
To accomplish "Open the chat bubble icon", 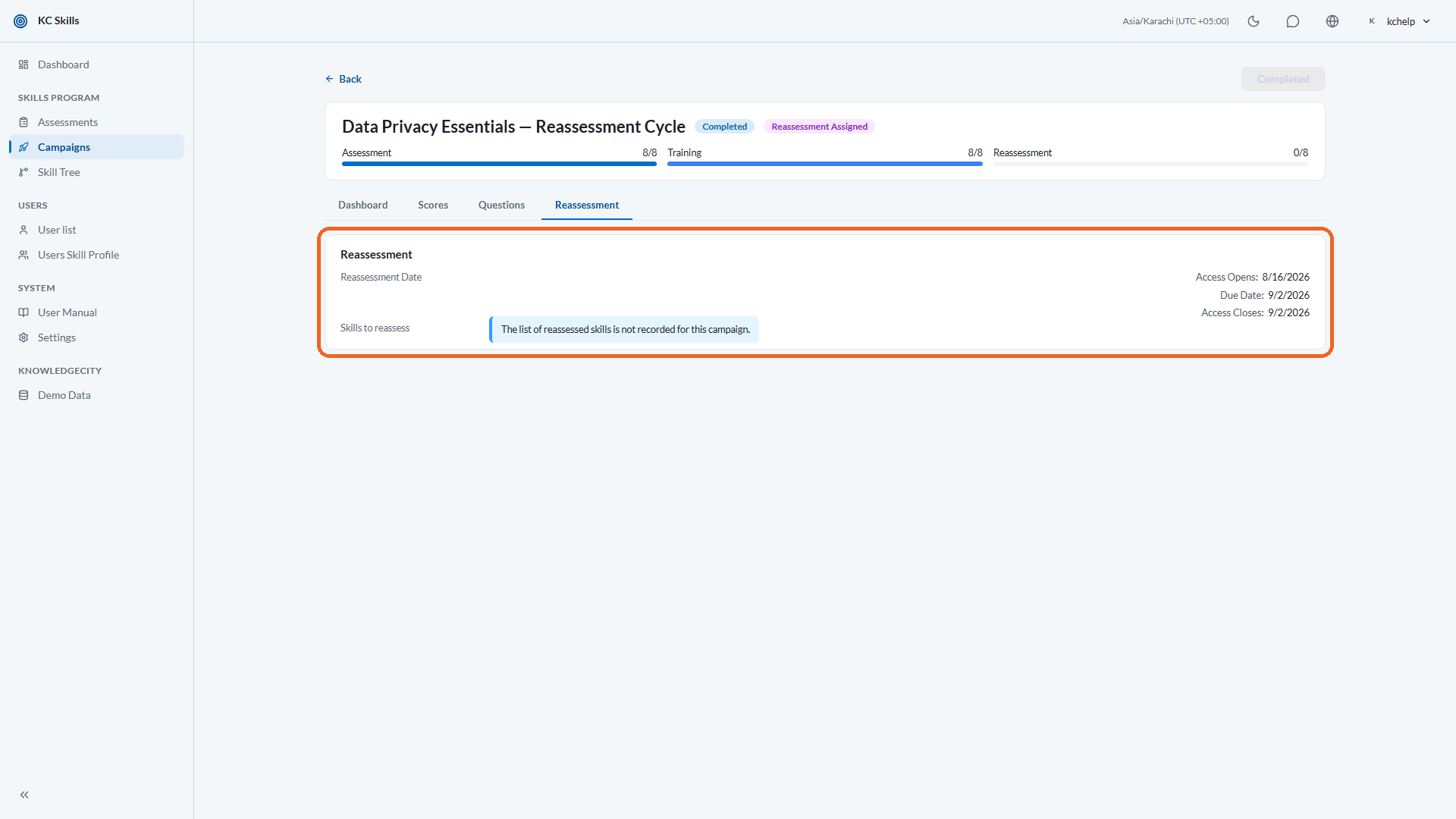I will pyautogui.click(x=1293, y=21).
